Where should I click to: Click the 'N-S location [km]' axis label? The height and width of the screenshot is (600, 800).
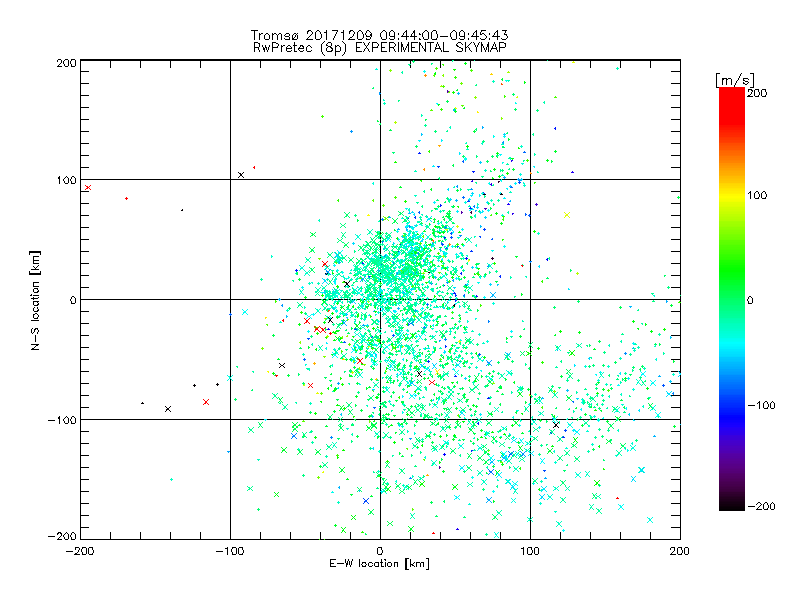[x=35, y=300]
